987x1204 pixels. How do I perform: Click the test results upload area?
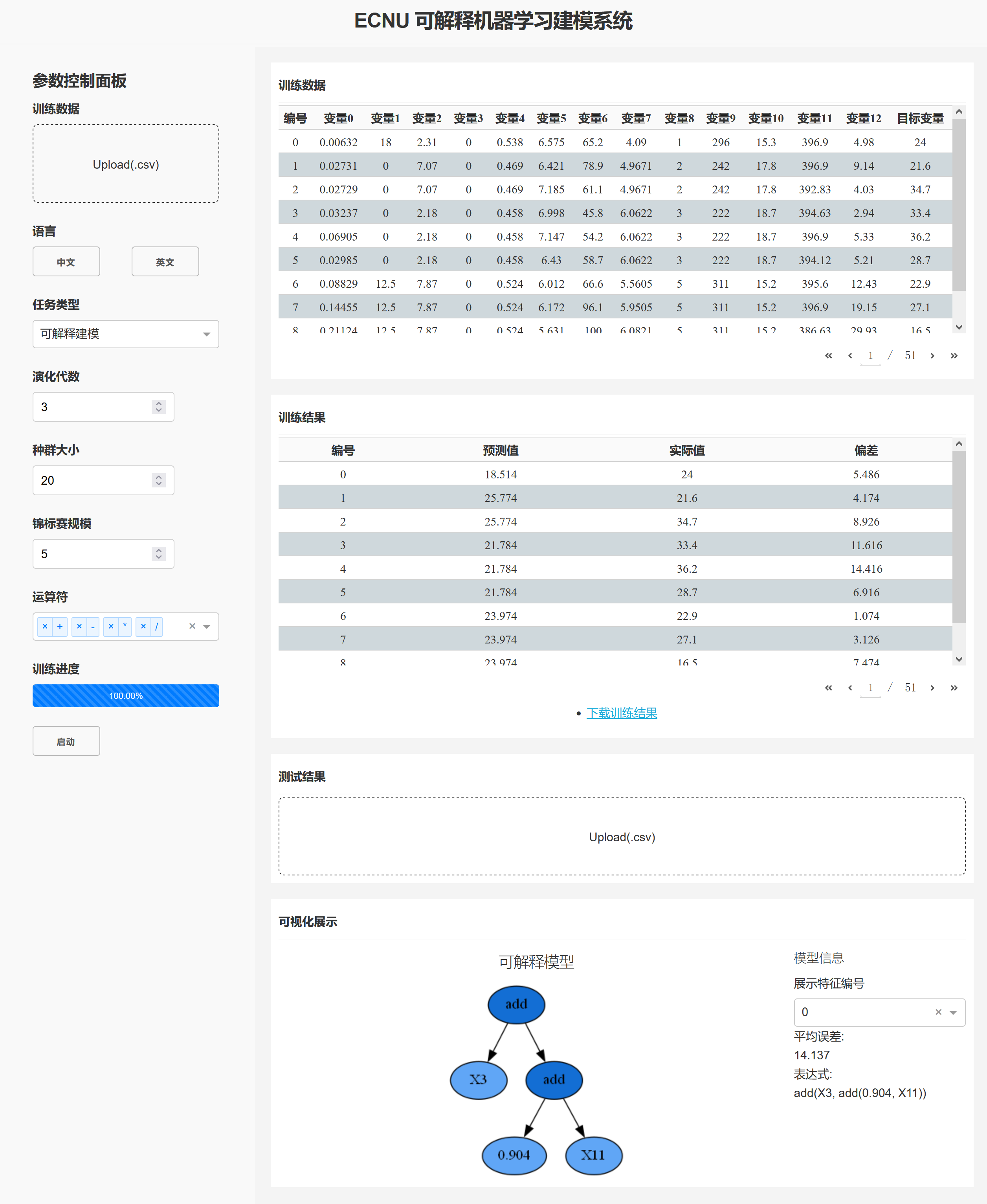(x=622, y=836)
